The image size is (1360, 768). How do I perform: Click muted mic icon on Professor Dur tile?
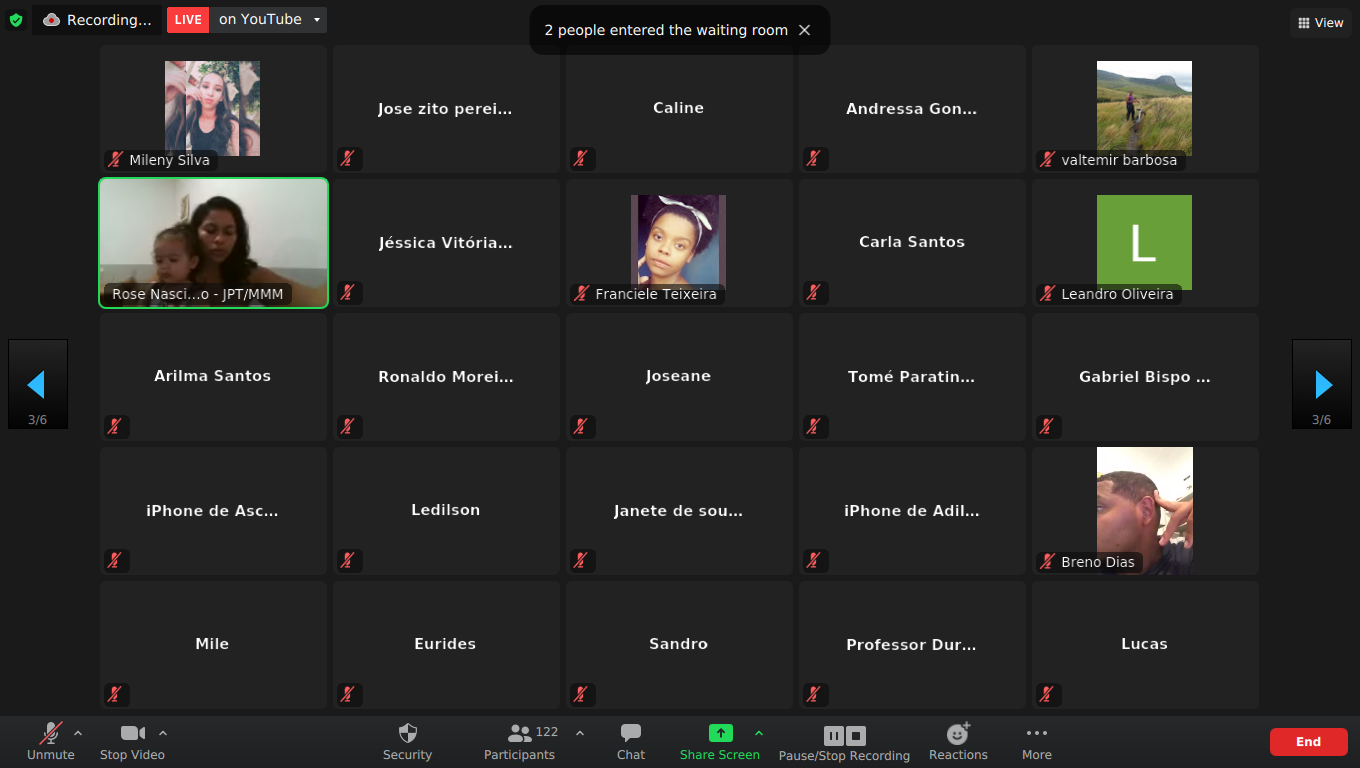tap(814, 695)
